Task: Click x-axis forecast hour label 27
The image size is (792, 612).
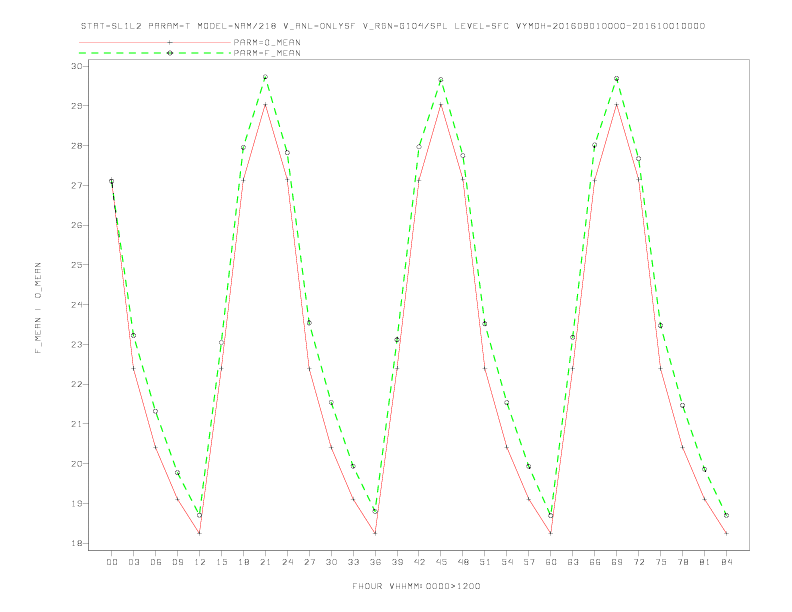Action: point(309,562)
